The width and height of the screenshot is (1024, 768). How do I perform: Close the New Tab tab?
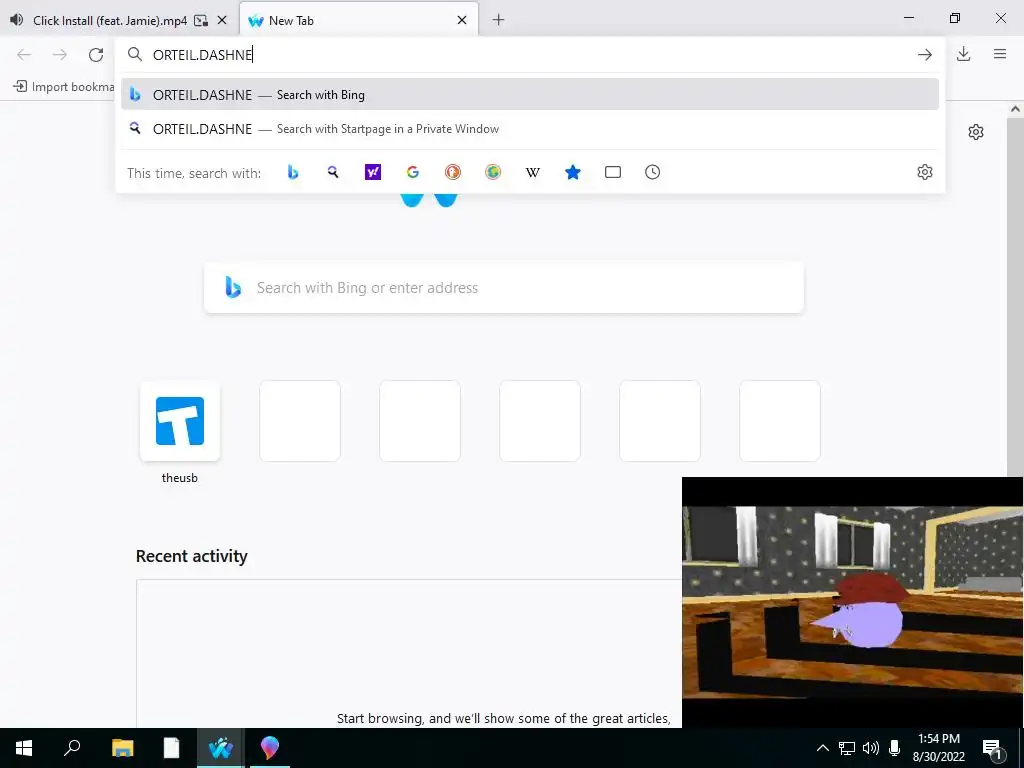point(462,20)
